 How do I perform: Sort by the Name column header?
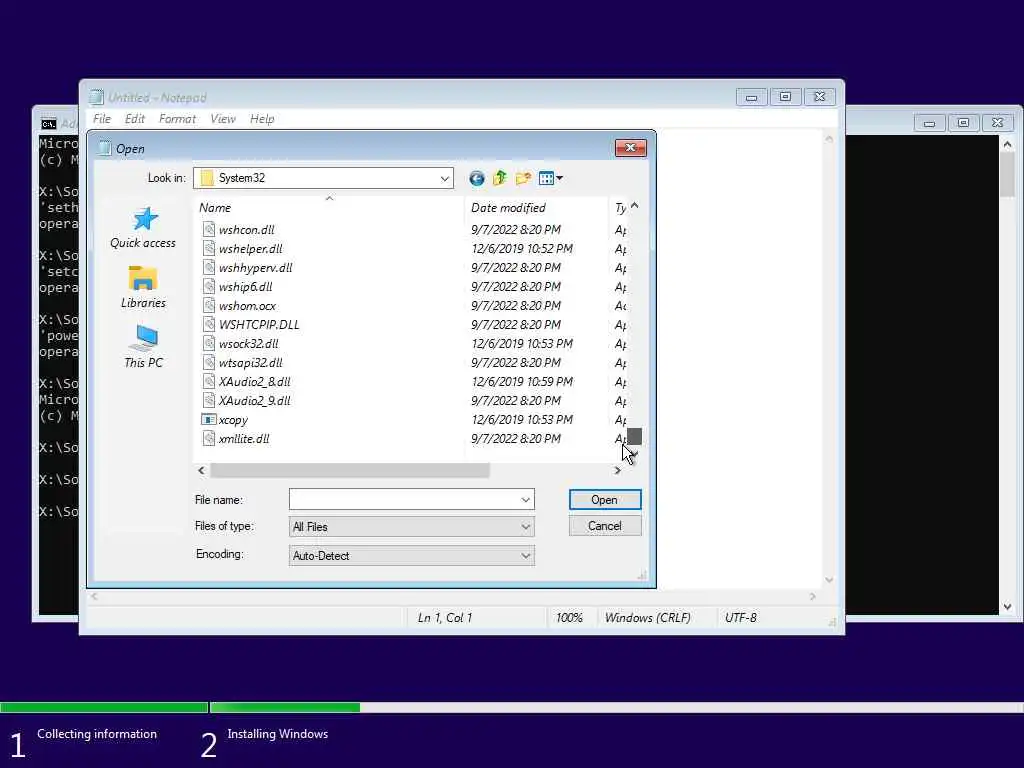330,208
